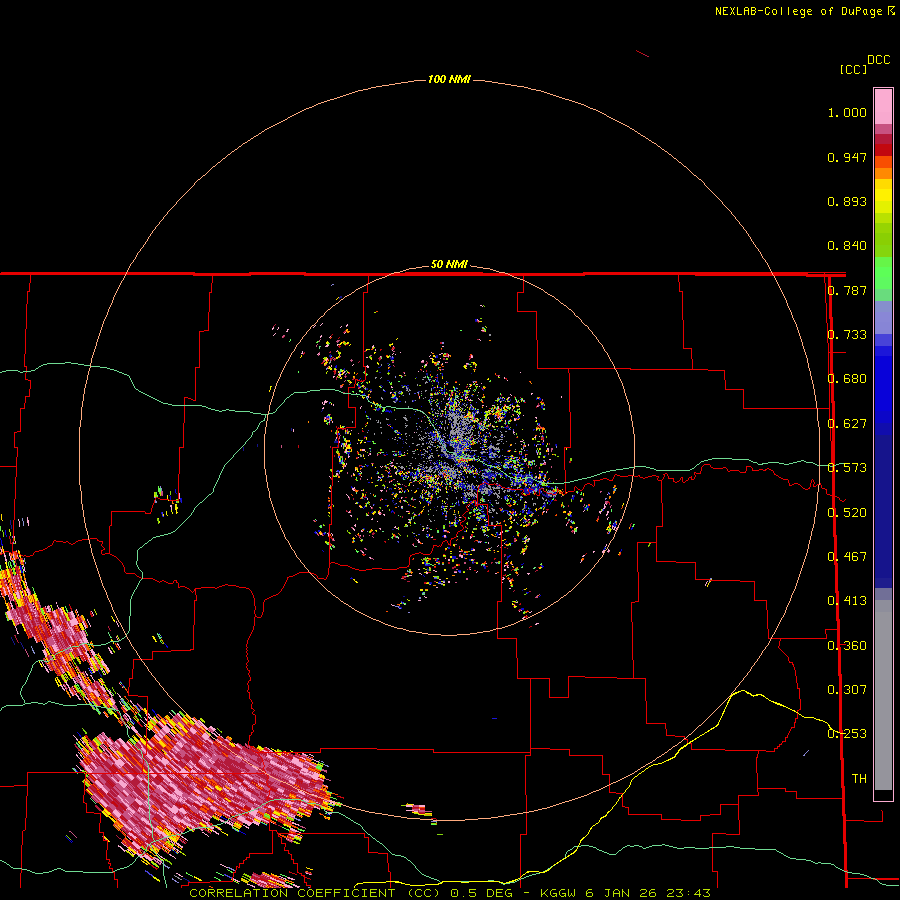Viewport: 900px width, 900px height.
Task: Select the 0.893 scale value
Action: point(847,201)
